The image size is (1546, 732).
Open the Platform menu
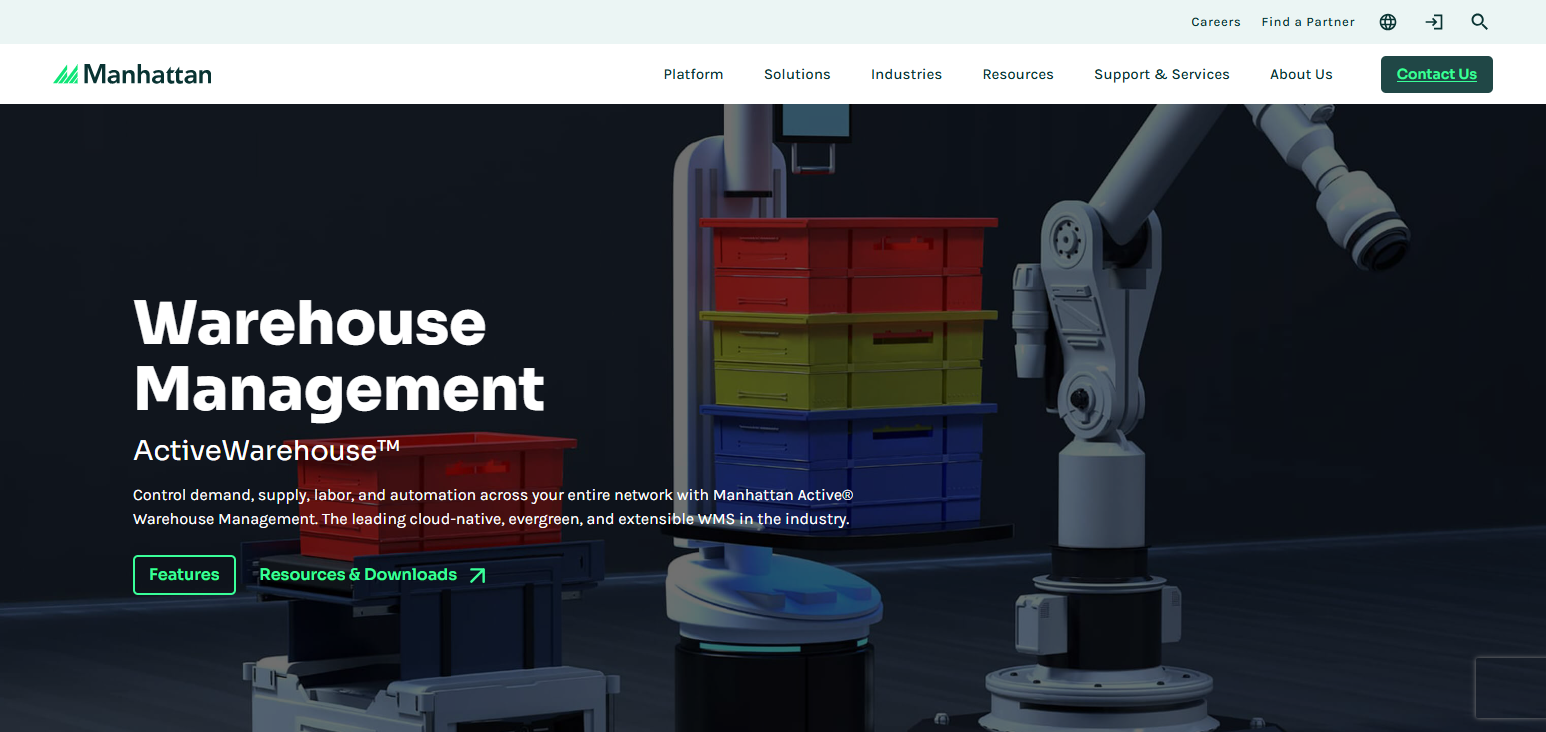[693, 74]
